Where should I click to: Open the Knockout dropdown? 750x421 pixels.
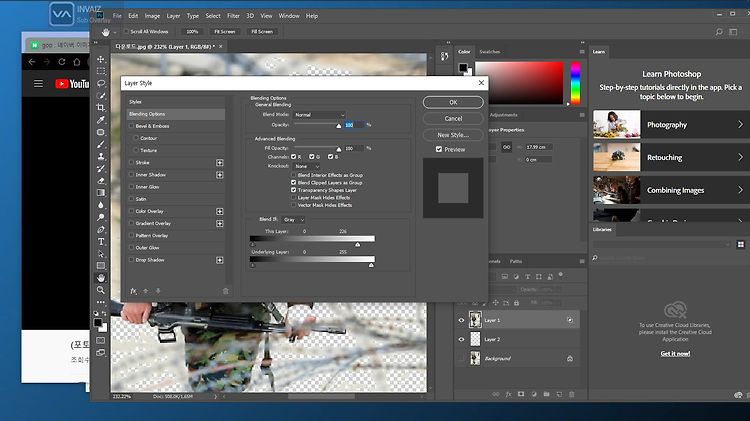pyautogui.click(x=306, y=166)
